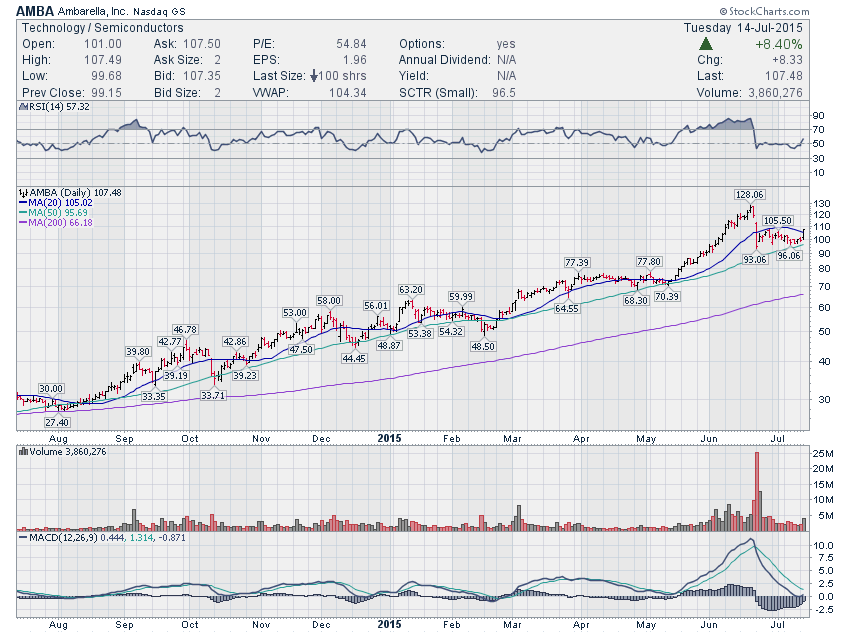The width and height of the screenshot is (850, 633).
Task: Click the 70.39 low price label
Action: click(x=667, y=296)
